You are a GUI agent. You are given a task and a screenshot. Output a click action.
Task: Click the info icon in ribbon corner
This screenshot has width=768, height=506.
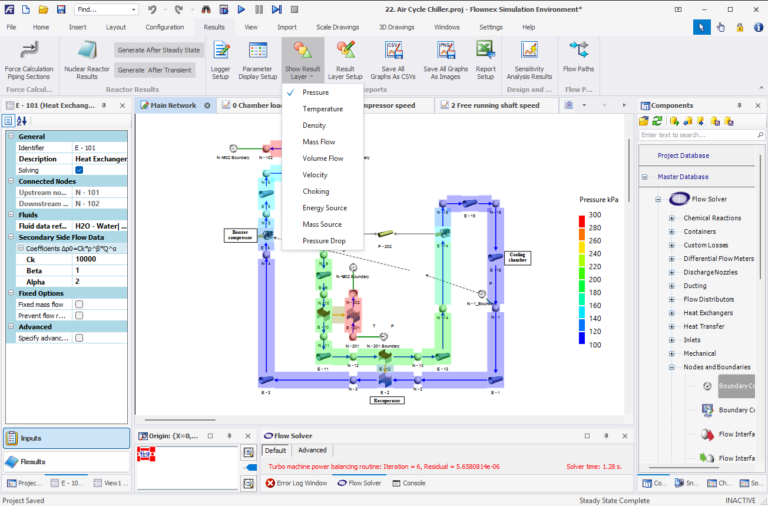point(758,27)
